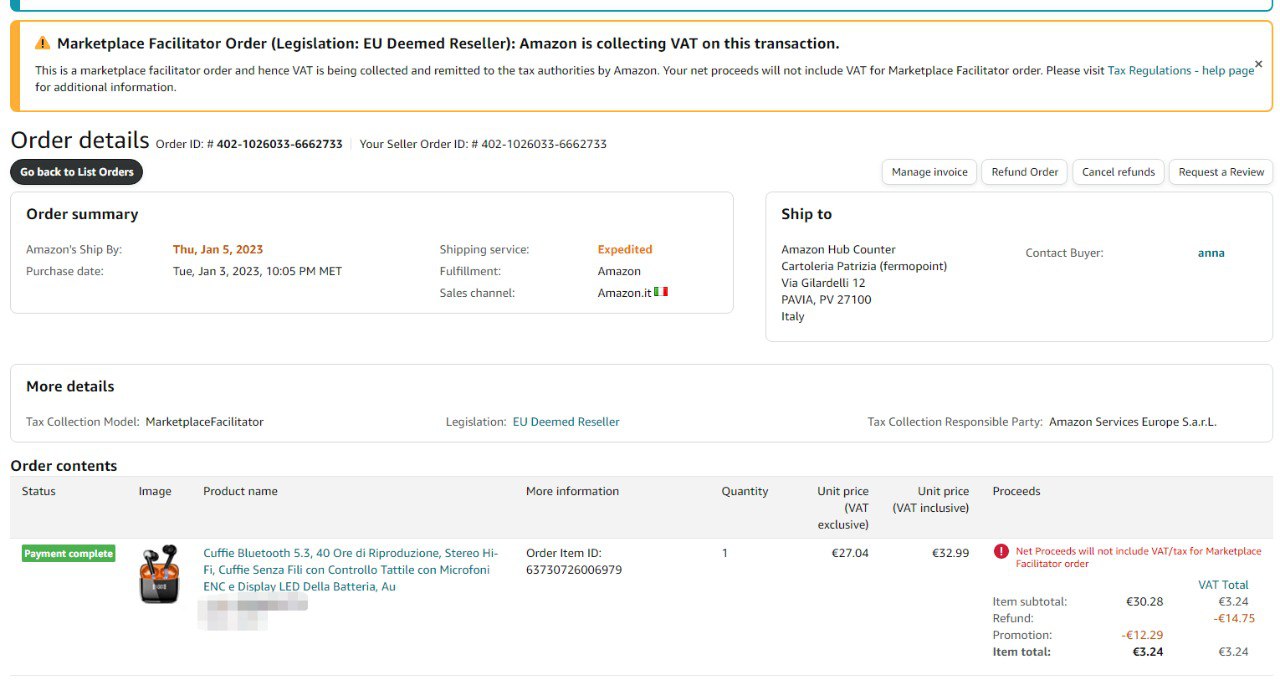This screenshot has width=1280, height=680.
Task: Click the Order Item ID value
Action: [574, 570]
